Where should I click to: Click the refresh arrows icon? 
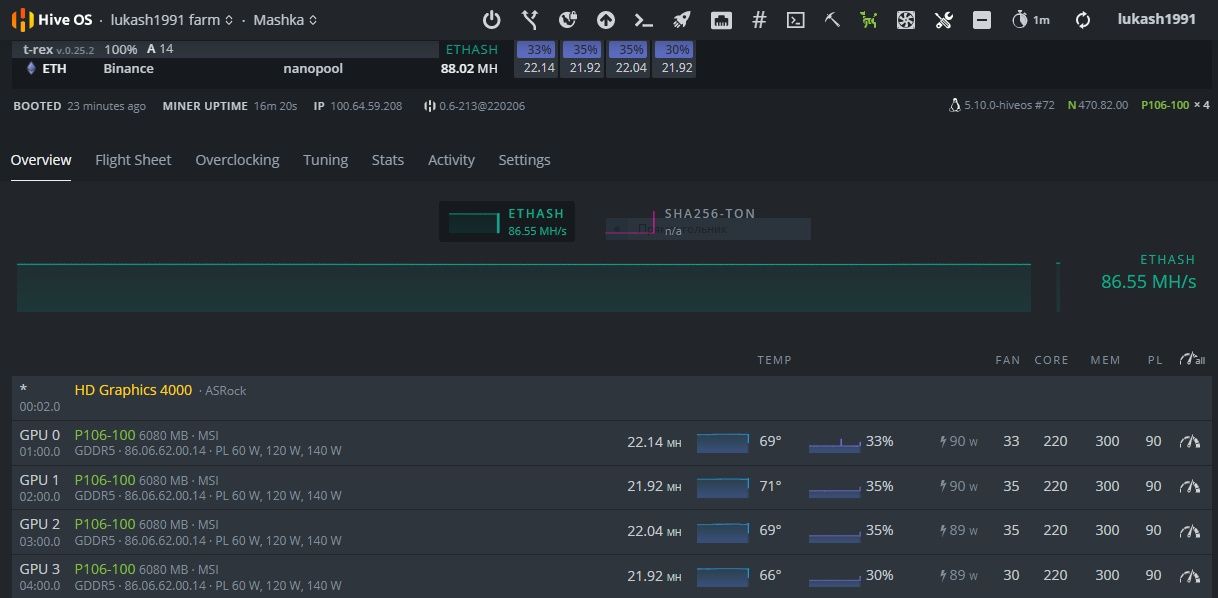click(1083, 20)
